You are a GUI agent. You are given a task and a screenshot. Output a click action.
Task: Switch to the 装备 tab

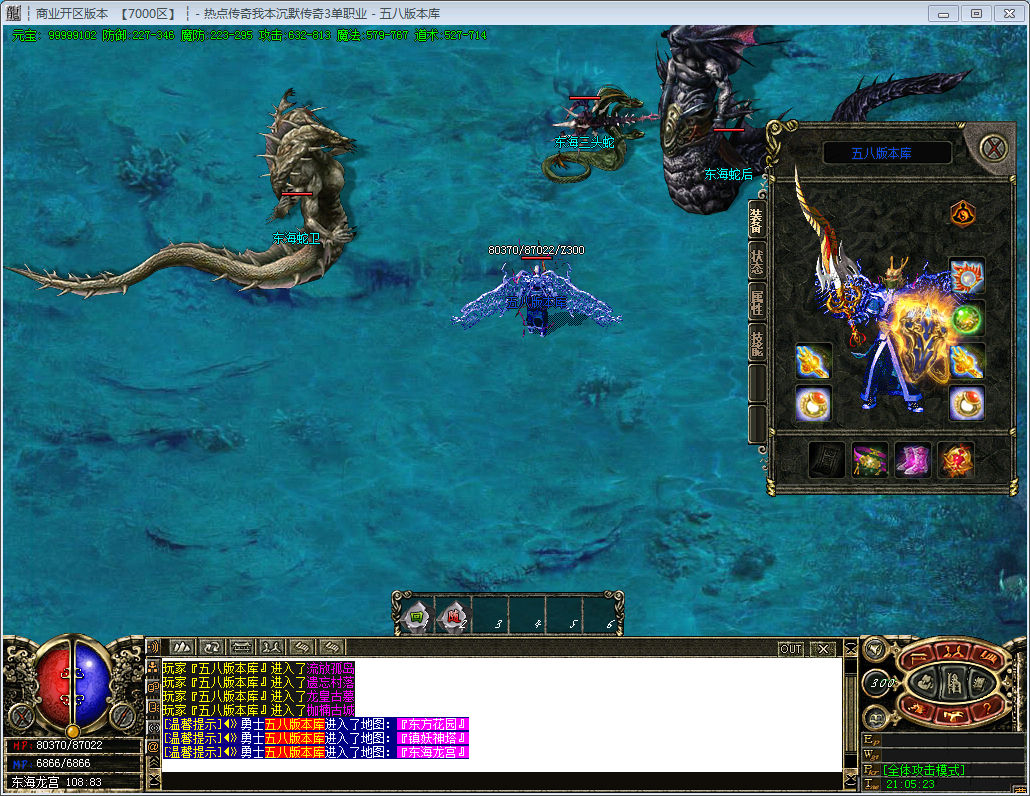coord(757,221)
